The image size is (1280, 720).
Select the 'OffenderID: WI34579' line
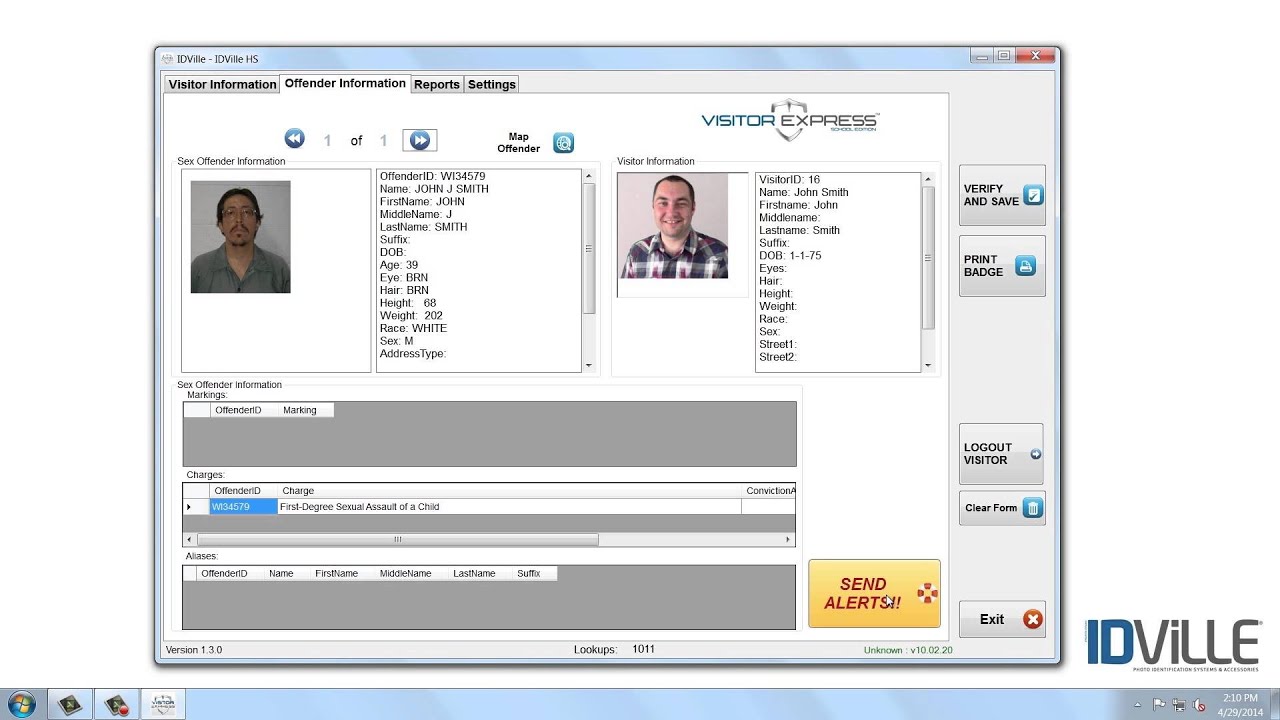(x=432, y=176)
